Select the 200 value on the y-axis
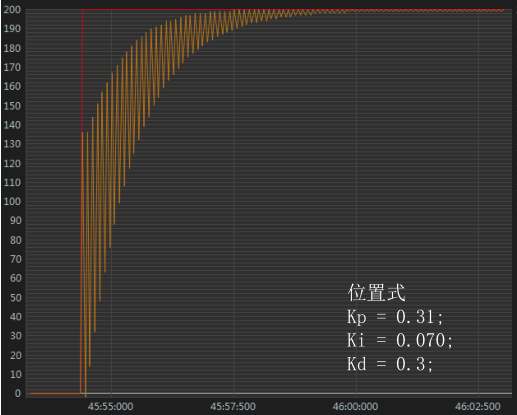517x415 pixels. pyautogui.click(x=12, y=10)
